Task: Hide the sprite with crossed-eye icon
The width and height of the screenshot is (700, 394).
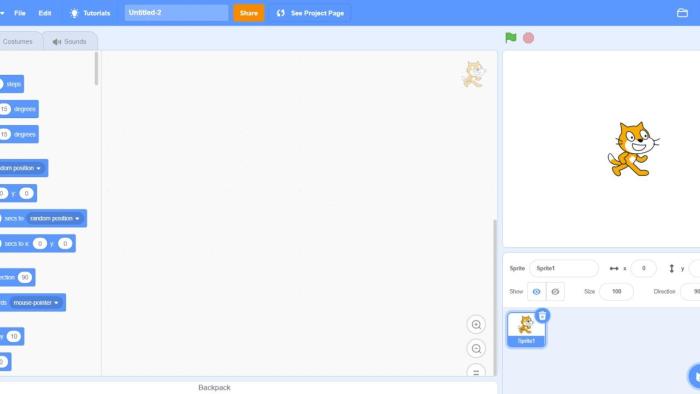Action: pos(555,291)
